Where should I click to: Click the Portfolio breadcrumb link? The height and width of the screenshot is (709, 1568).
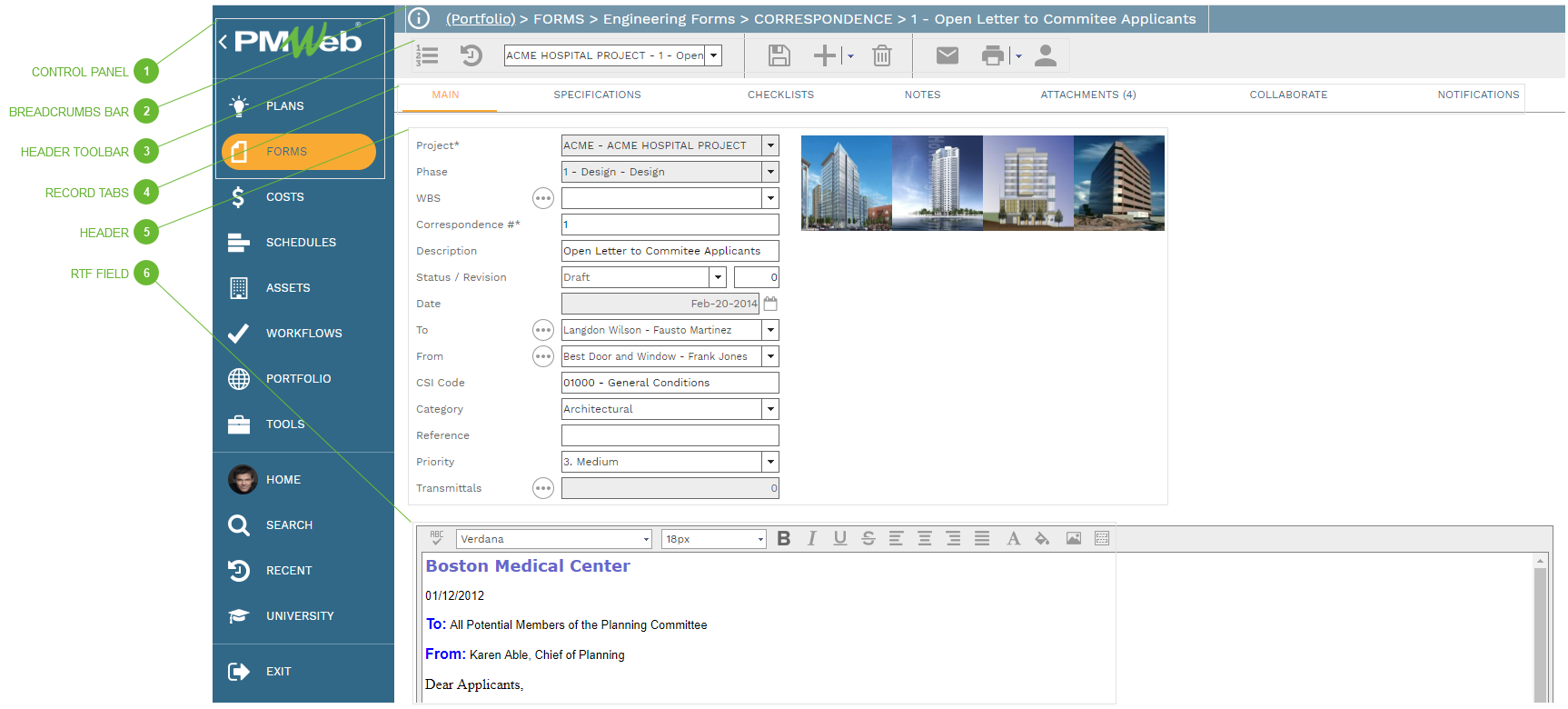tap(481, 19)
